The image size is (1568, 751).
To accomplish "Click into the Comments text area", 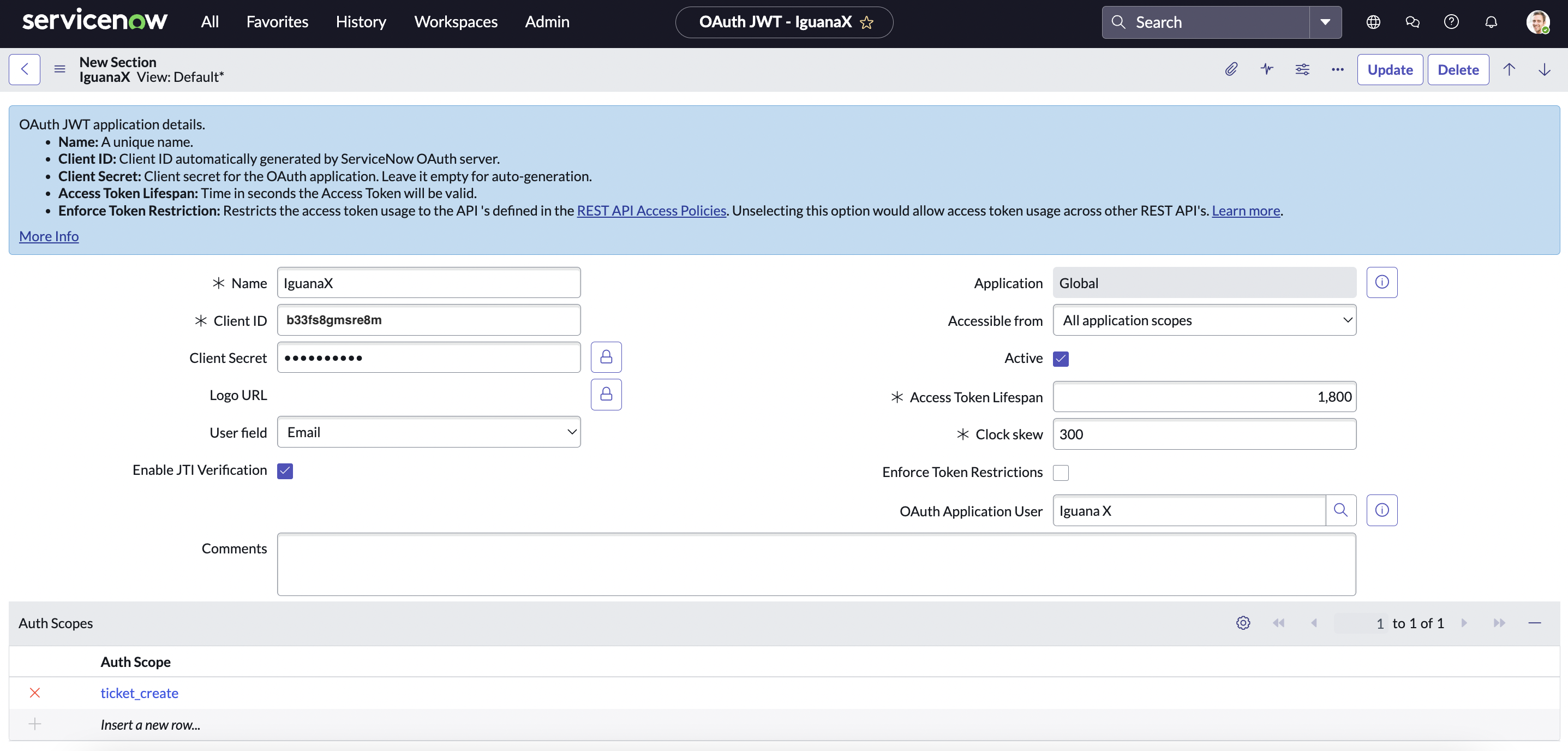I will [x=816, y=565].
